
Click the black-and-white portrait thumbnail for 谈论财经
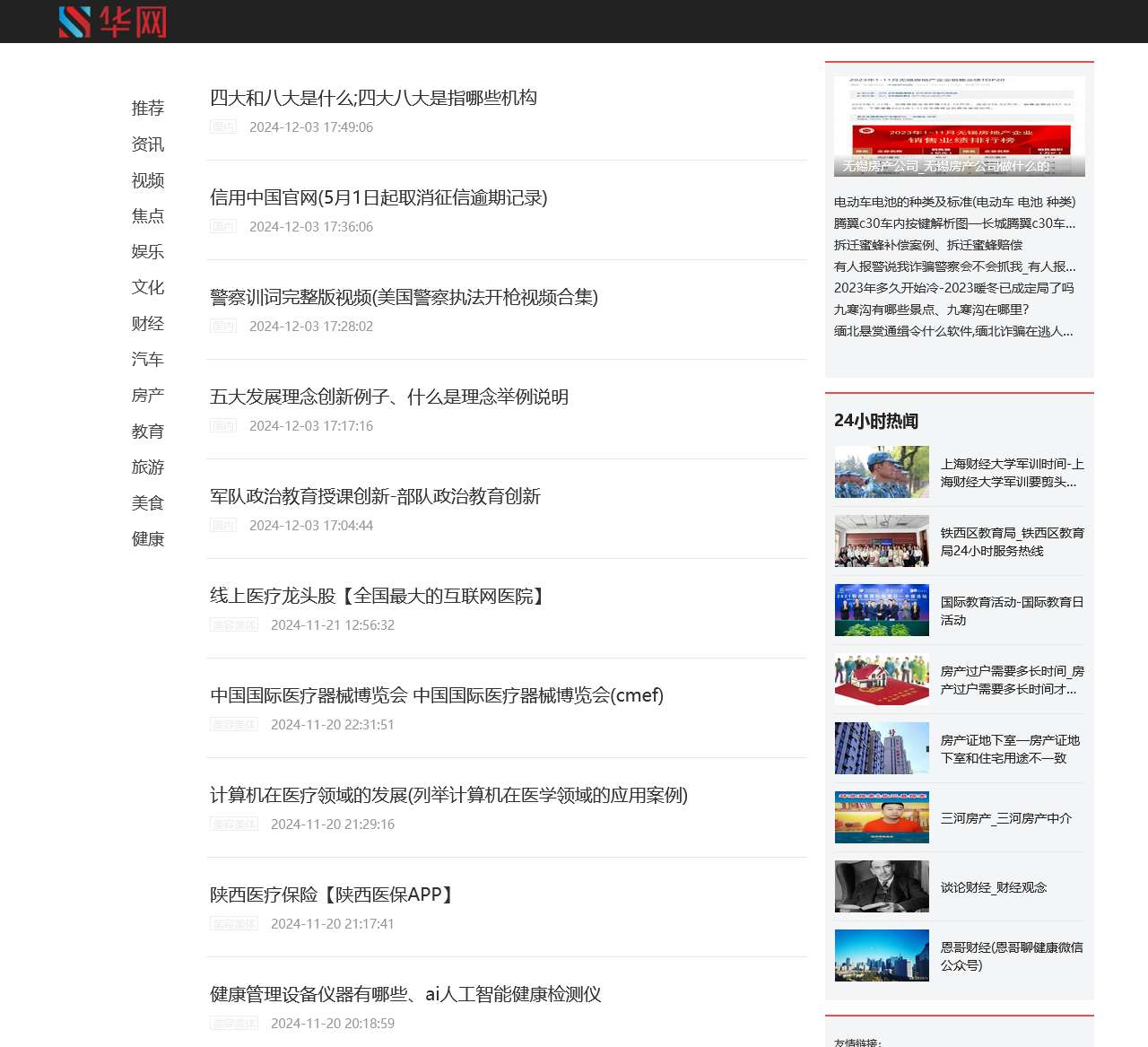pos(882,886)
